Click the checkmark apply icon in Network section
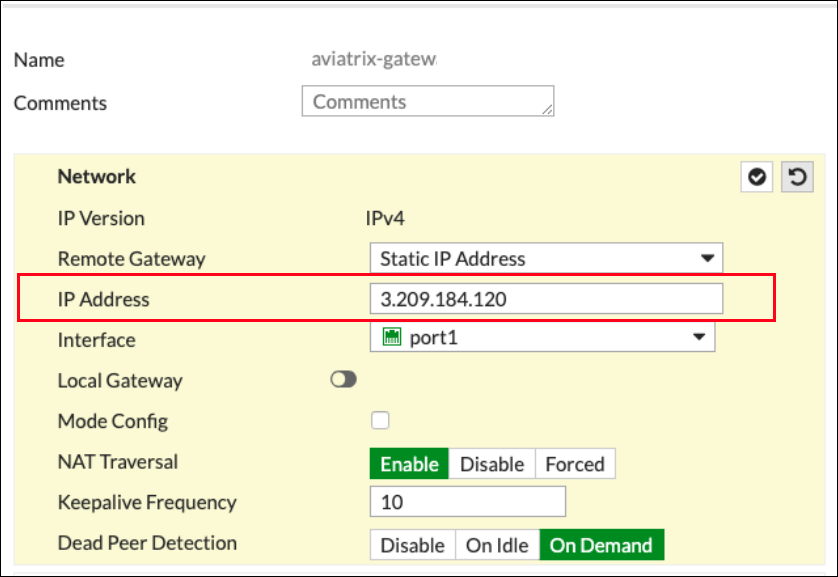 757,177
